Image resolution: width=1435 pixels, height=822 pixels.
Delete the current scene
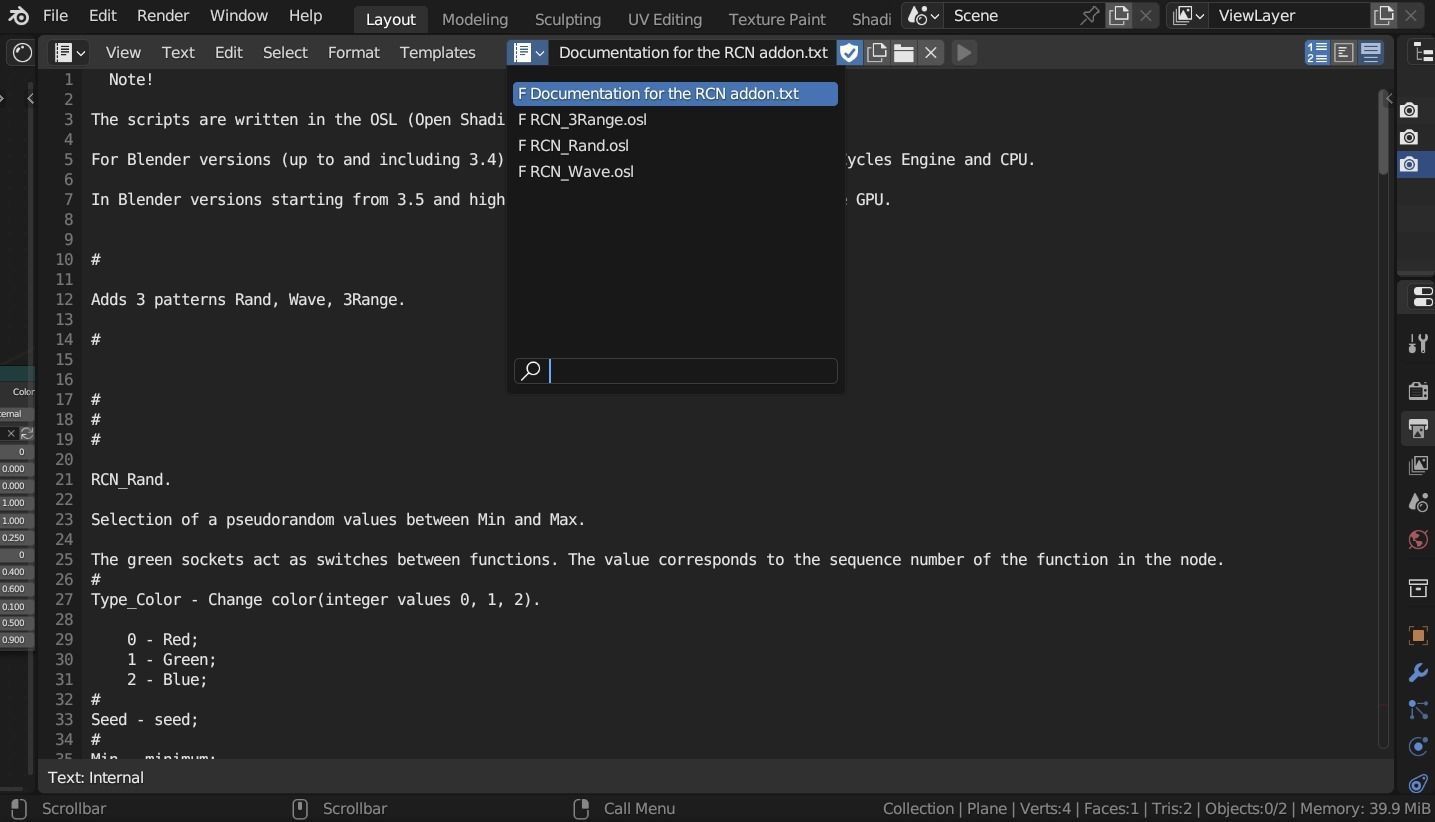tap(1146, 16)
